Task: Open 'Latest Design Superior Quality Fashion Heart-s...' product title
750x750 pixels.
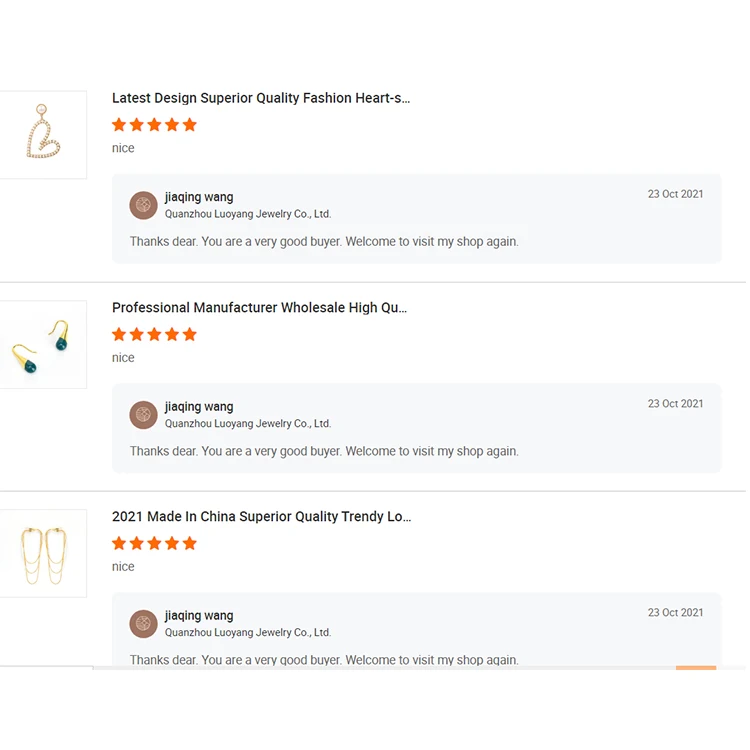Action: click(x=261, y=98)
